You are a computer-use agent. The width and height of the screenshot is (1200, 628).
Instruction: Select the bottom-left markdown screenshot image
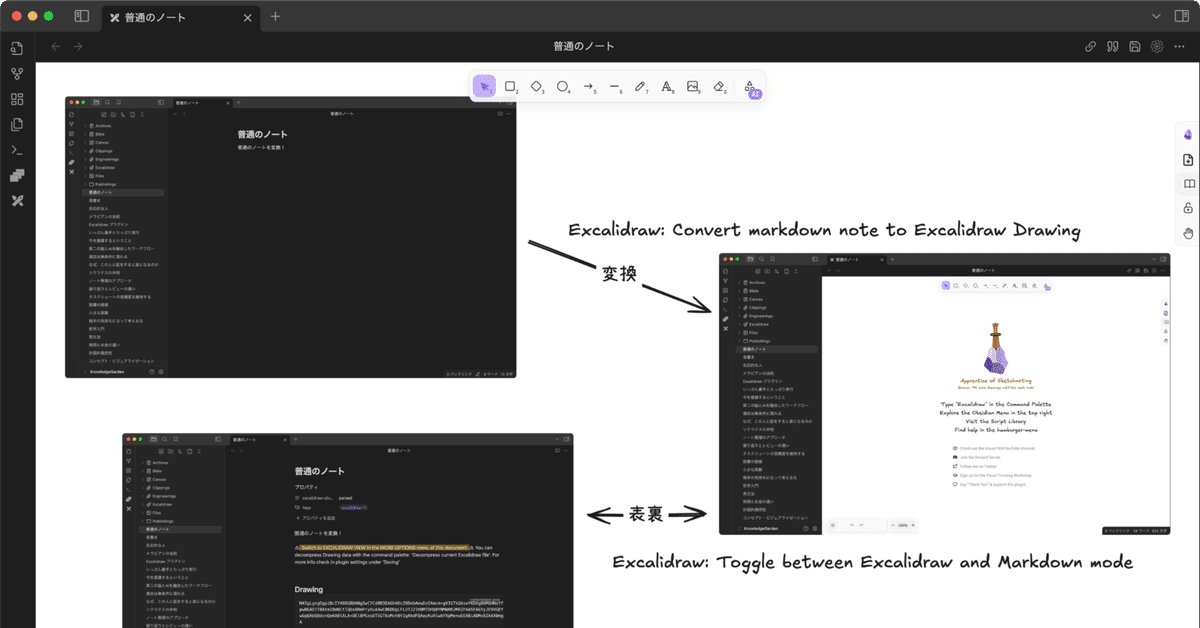(348, 530)
